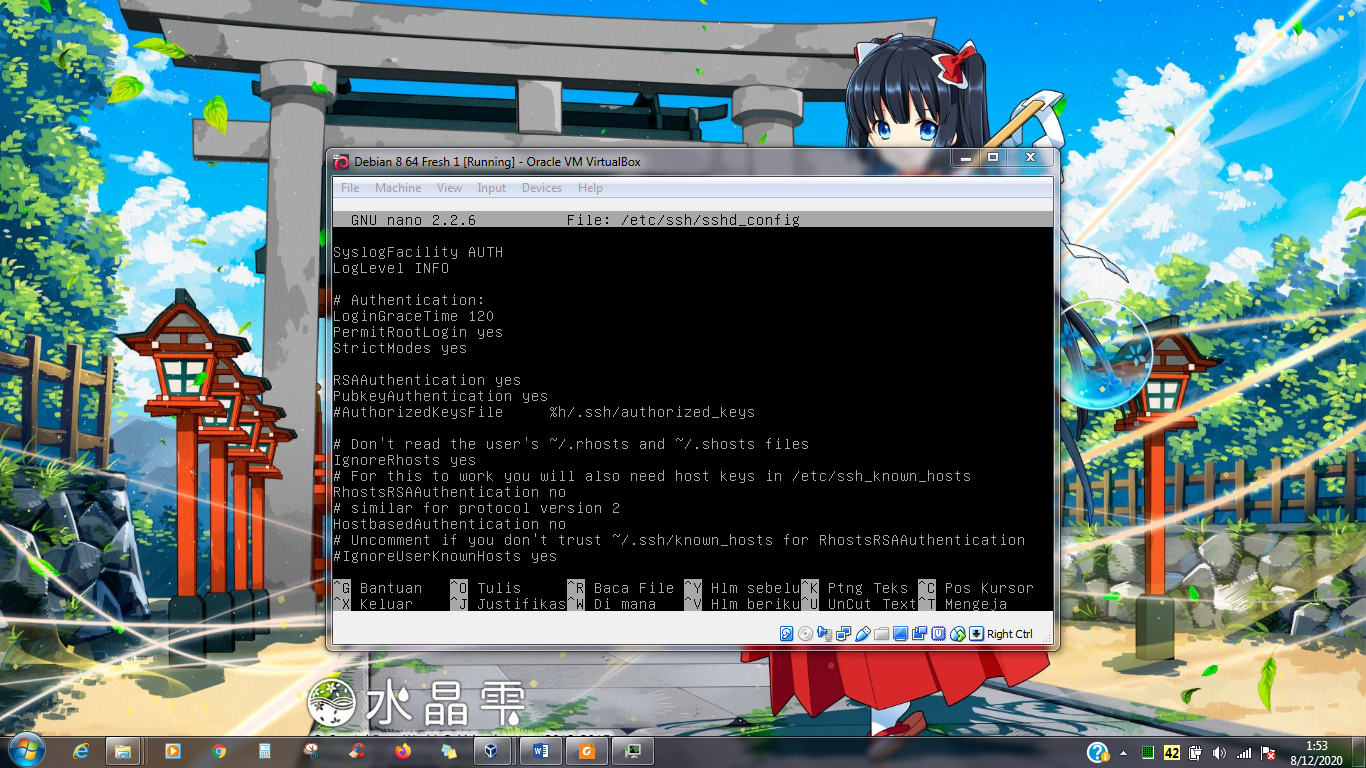Click the mouse integration indicator icon
This screenshot has width=1366, height=768.
[958, 634]
